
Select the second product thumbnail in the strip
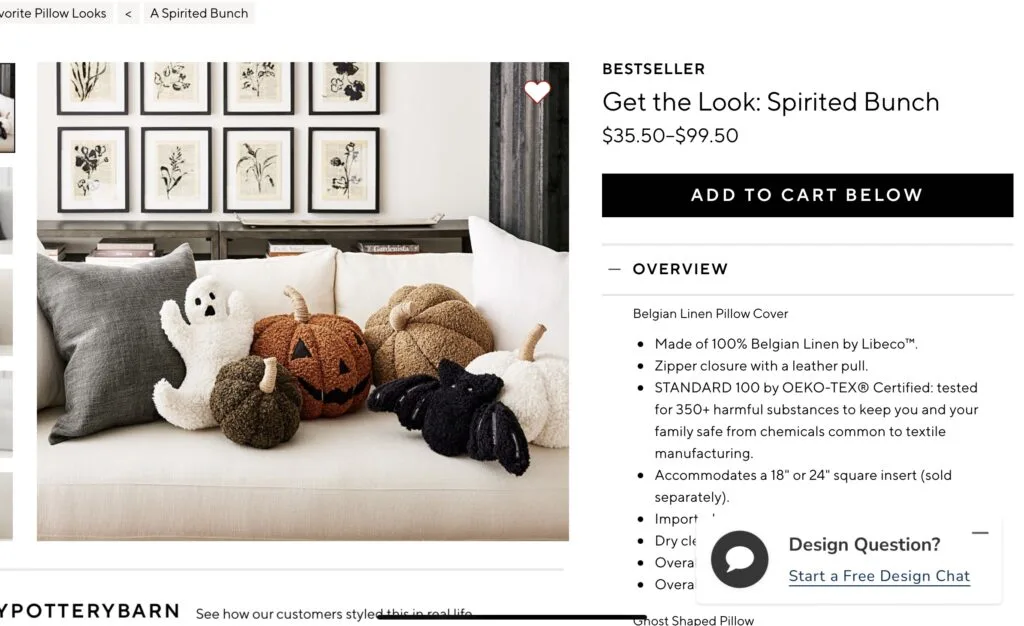pyautogui.click(x=6, y=210)
